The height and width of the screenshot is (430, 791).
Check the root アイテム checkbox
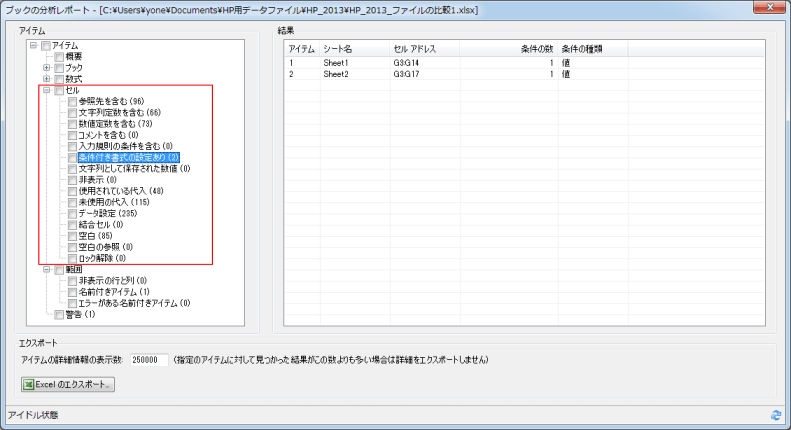(x=46, y=46)
